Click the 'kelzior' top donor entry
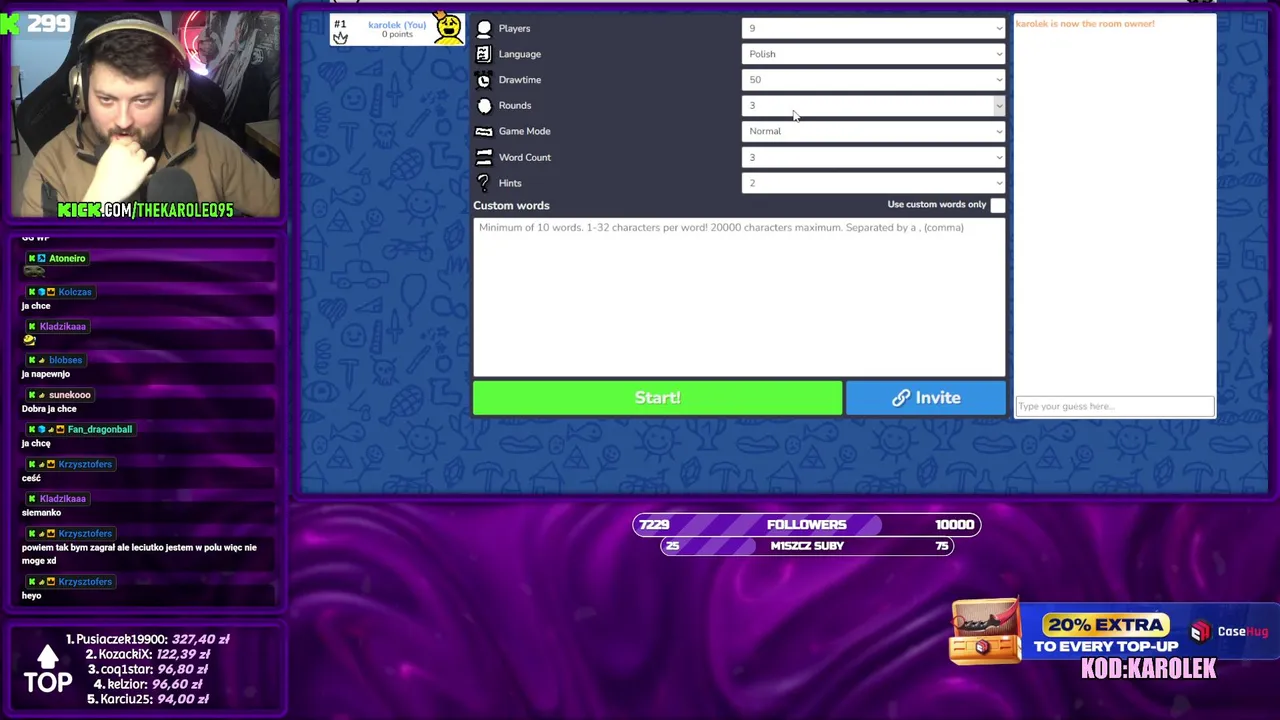The width and height of the screenshot is (1280, 720). point(148,684)
